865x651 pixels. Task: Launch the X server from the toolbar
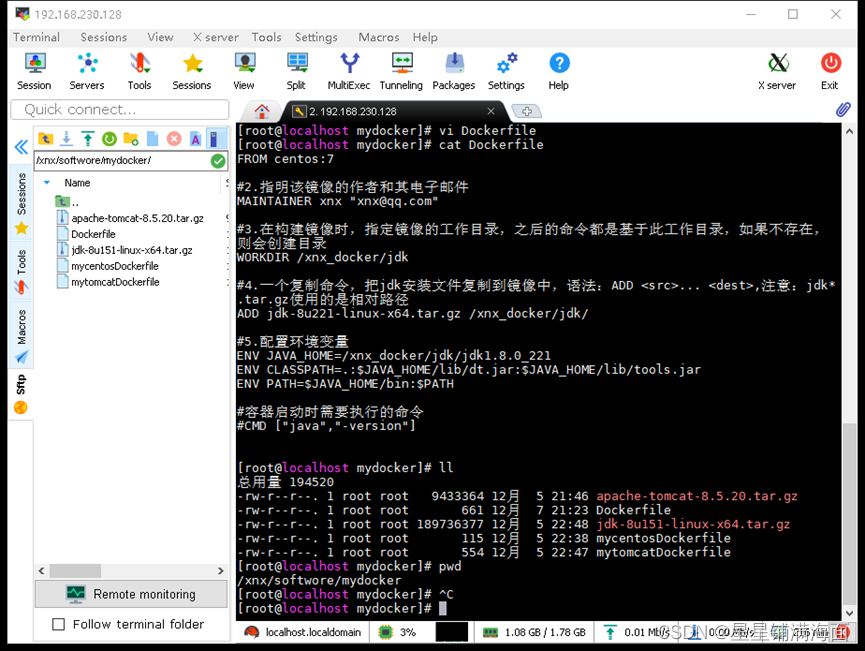pos(777,70)
